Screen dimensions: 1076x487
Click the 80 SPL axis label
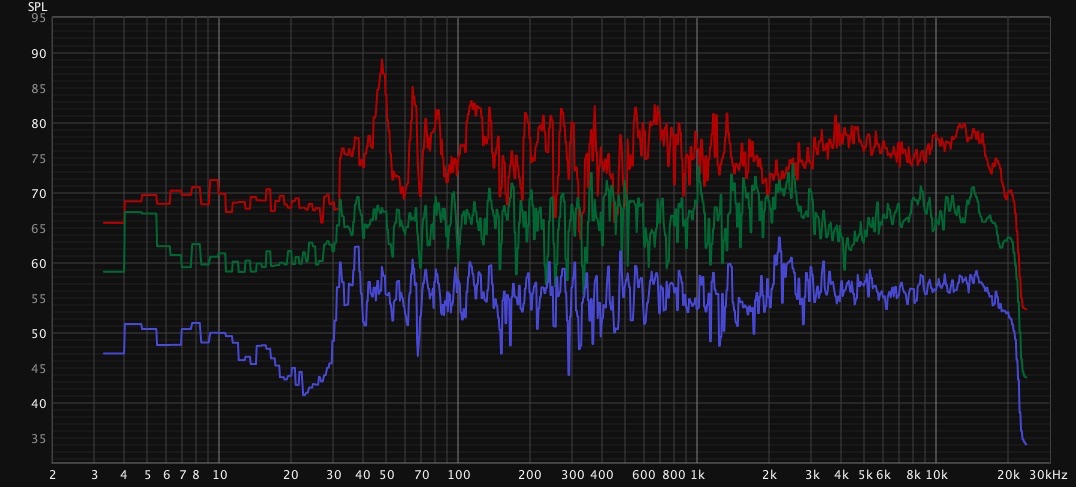[39, 123]
